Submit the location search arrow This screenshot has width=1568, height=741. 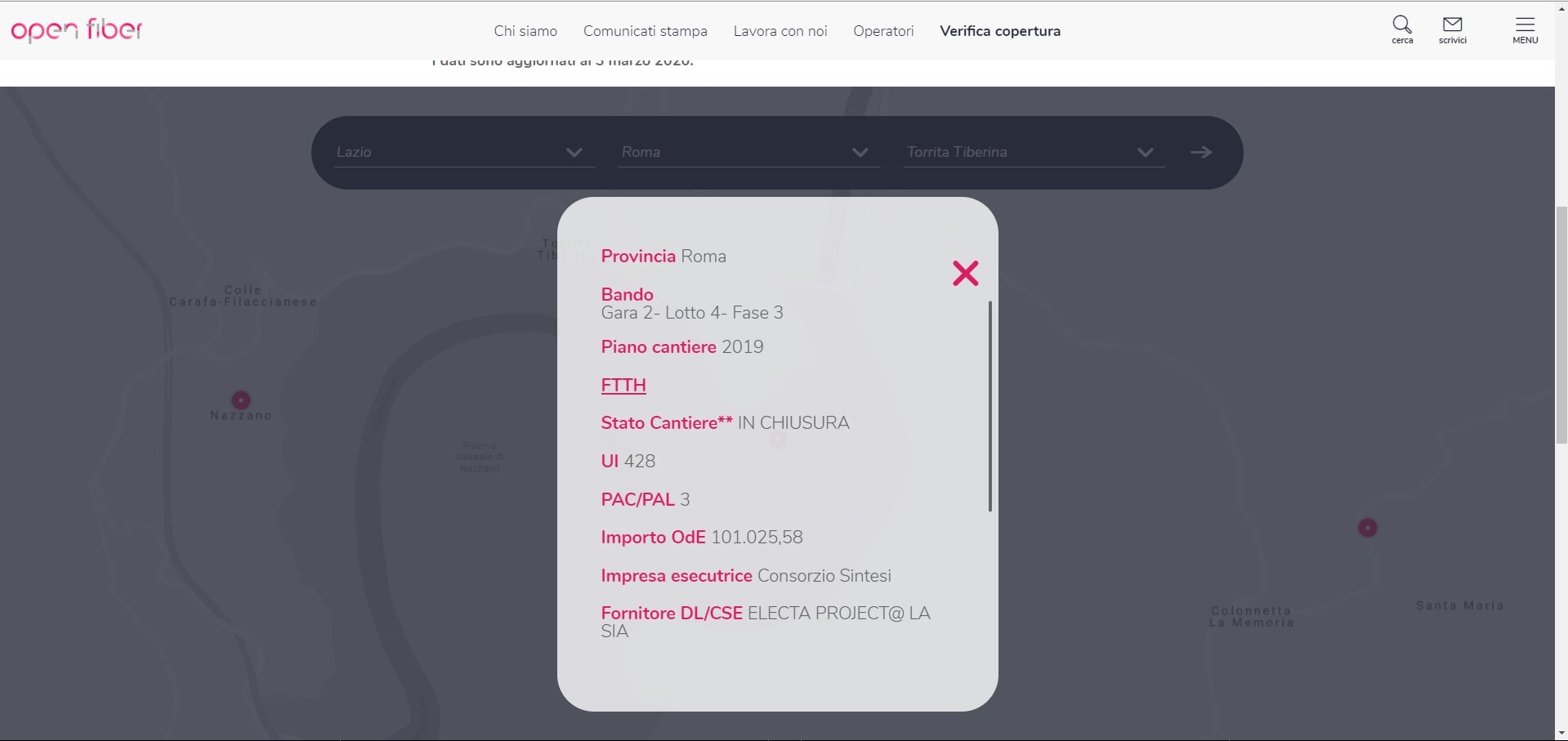tap(1200, 152)
